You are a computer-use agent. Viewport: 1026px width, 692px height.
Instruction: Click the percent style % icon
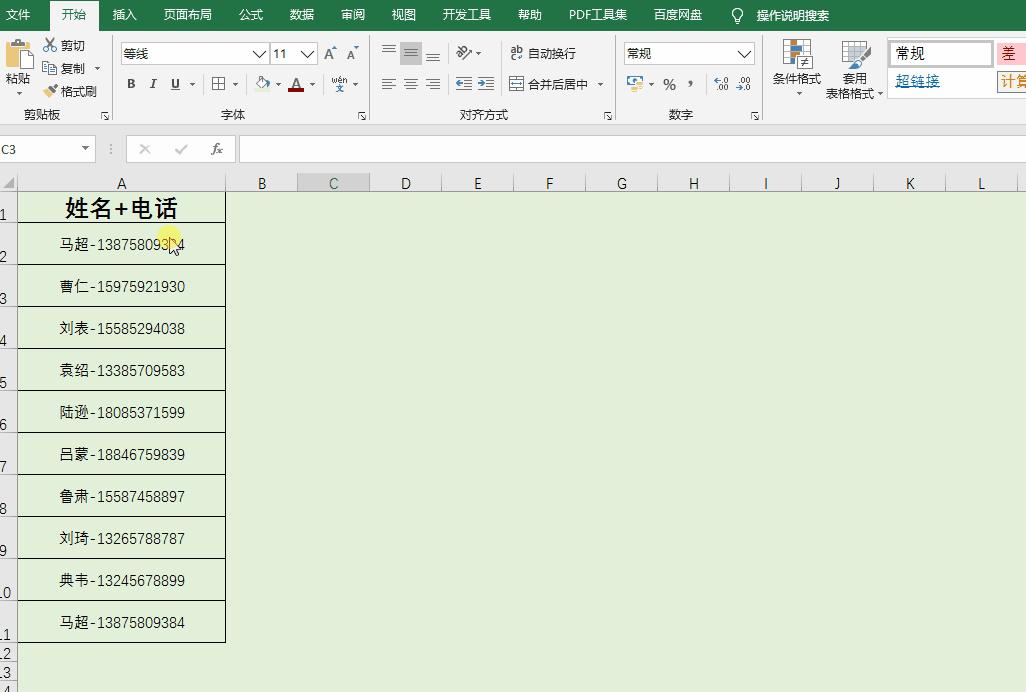click(x=672, y=84)
